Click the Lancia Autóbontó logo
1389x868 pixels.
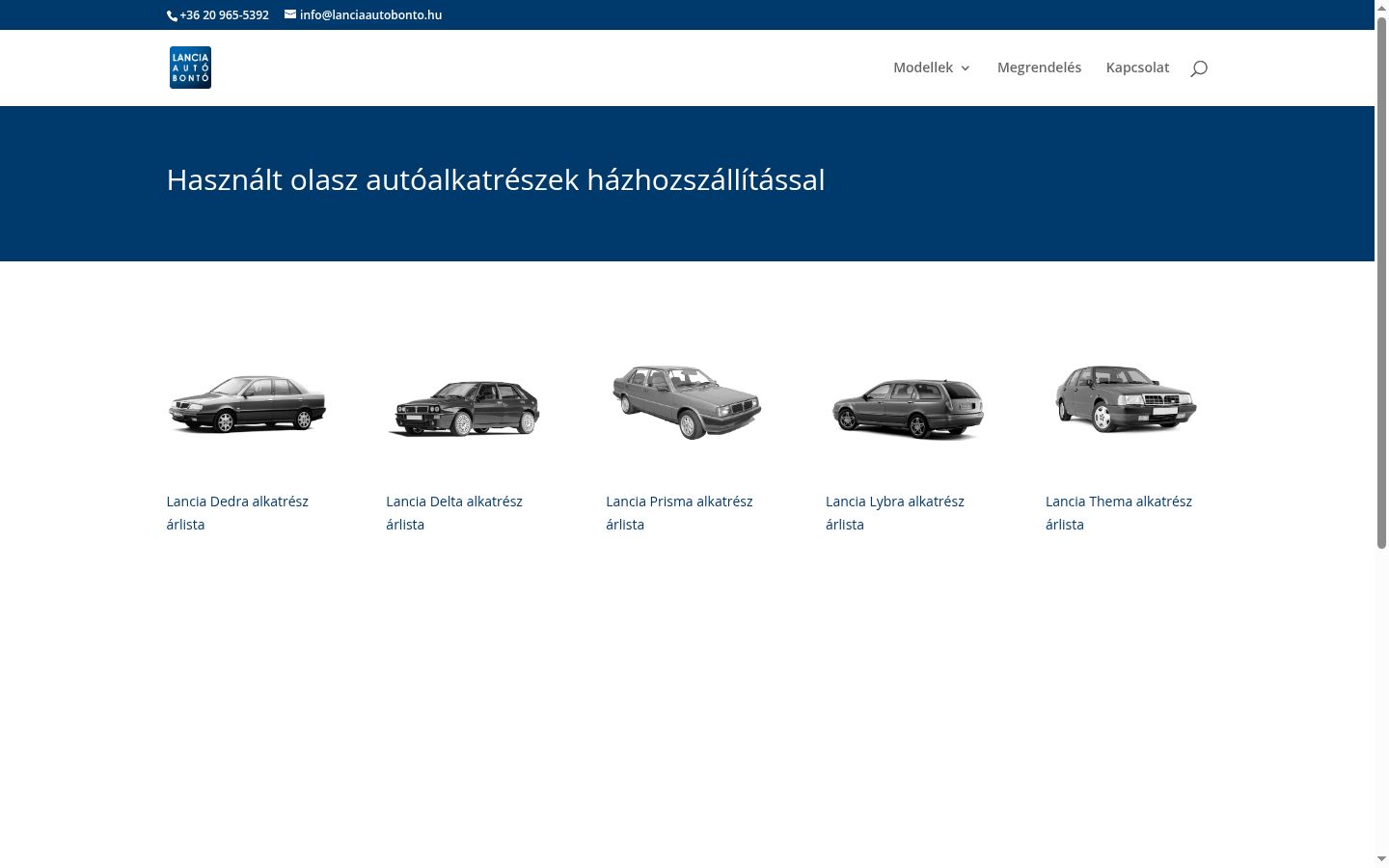(x=190, y=68)
